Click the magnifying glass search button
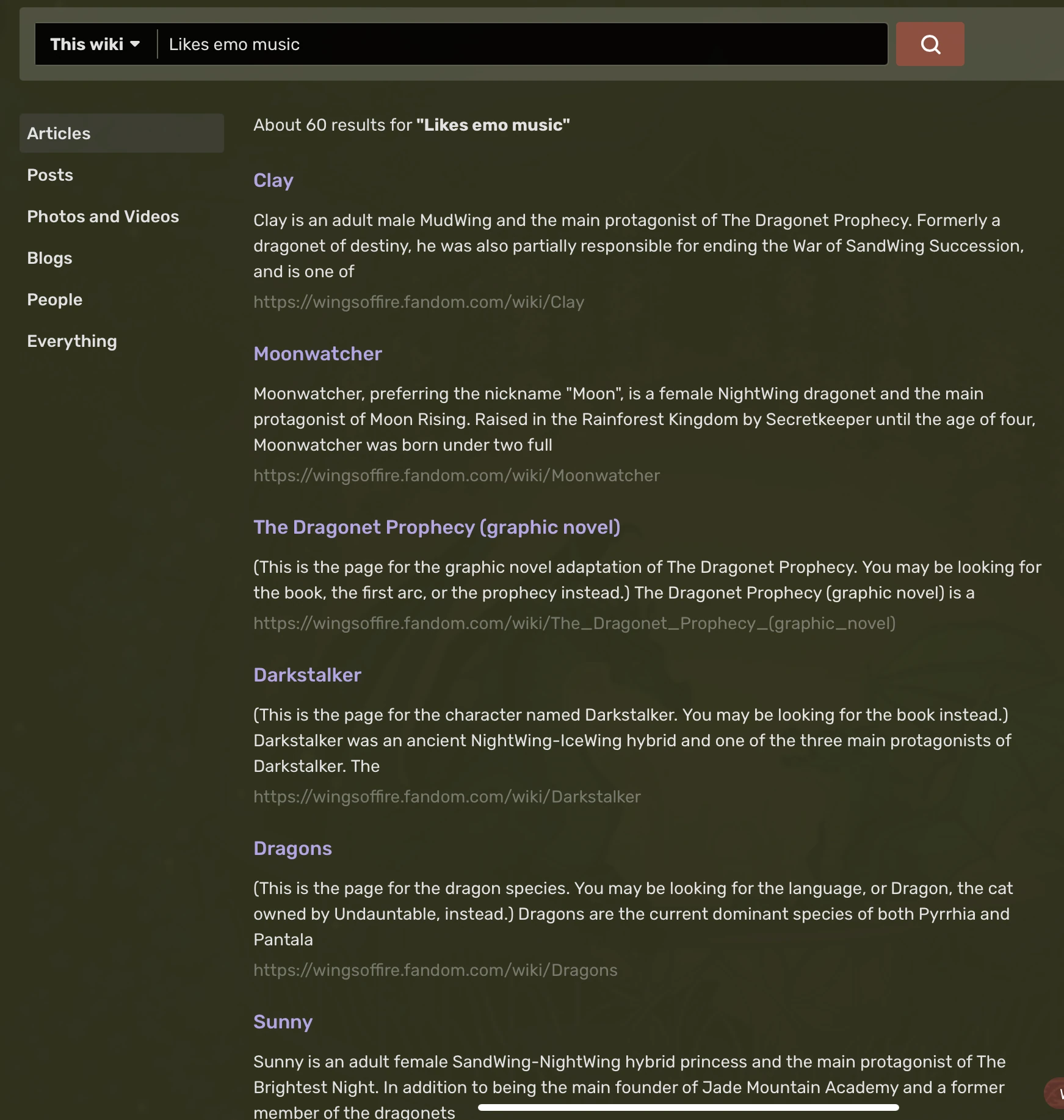The height and width of the screenshot is (1120, 1064). [x=930, y=44]
